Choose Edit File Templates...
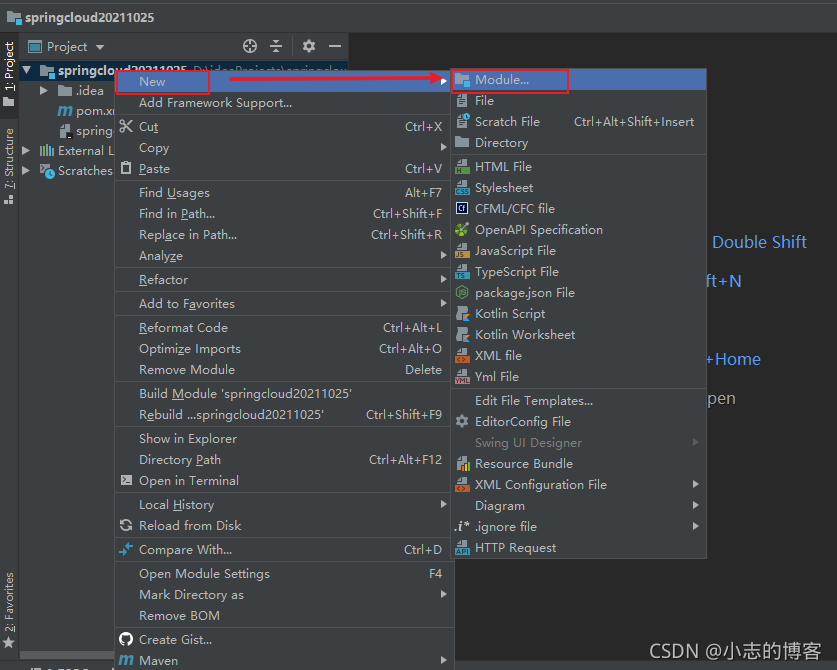This screenshot has height=670, width=837. 579,400
